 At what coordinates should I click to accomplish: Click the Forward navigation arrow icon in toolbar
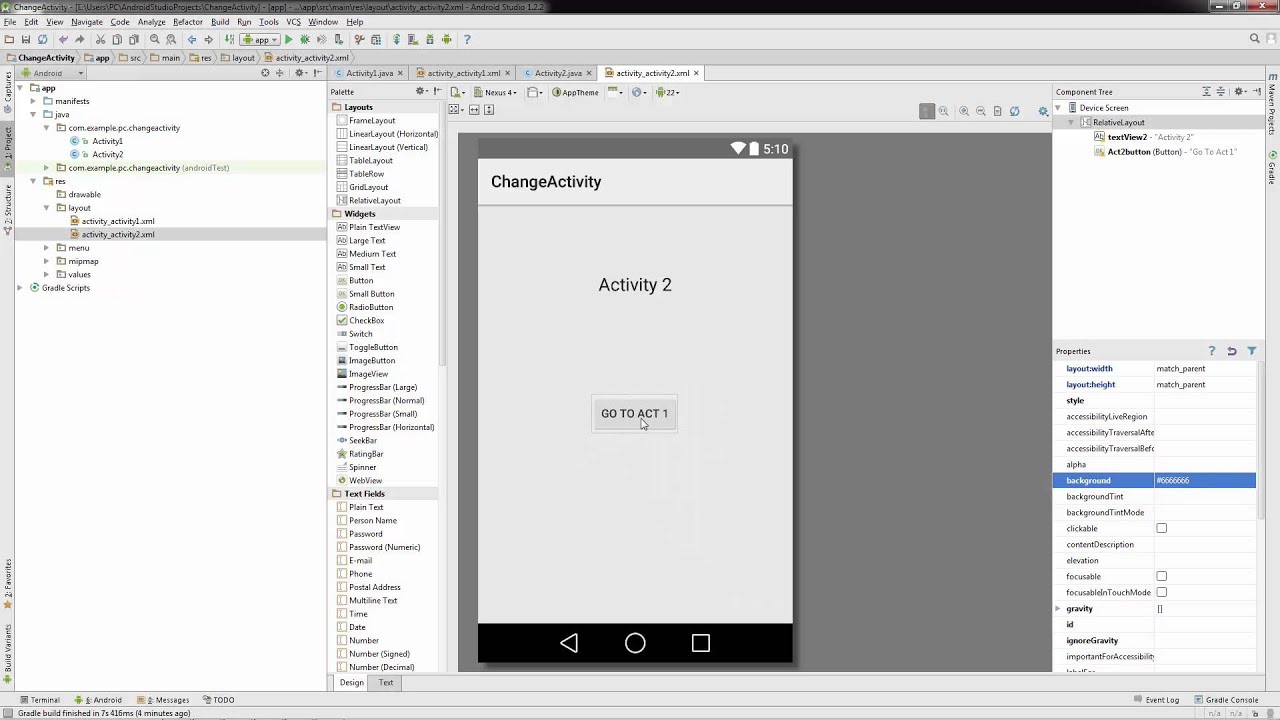coord(208,39)
